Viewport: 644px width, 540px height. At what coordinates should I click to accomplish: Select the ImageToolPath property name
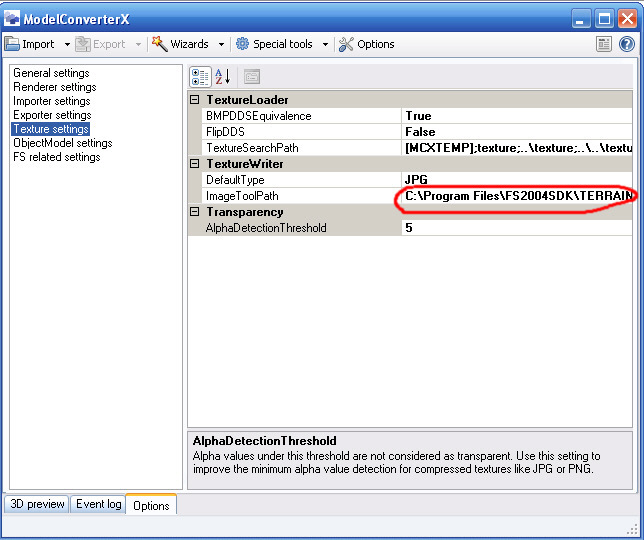pyautogui.click(x=242, y=196)
